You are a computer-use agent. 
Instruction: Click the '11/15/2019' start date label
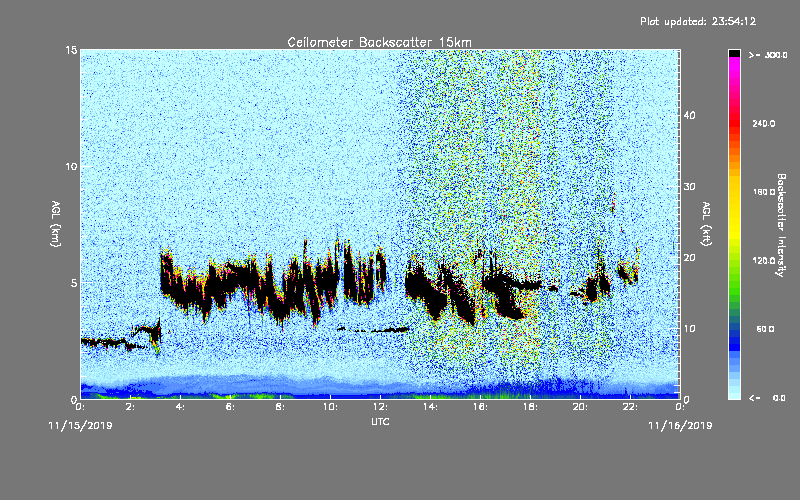click(x=80, y=426)
